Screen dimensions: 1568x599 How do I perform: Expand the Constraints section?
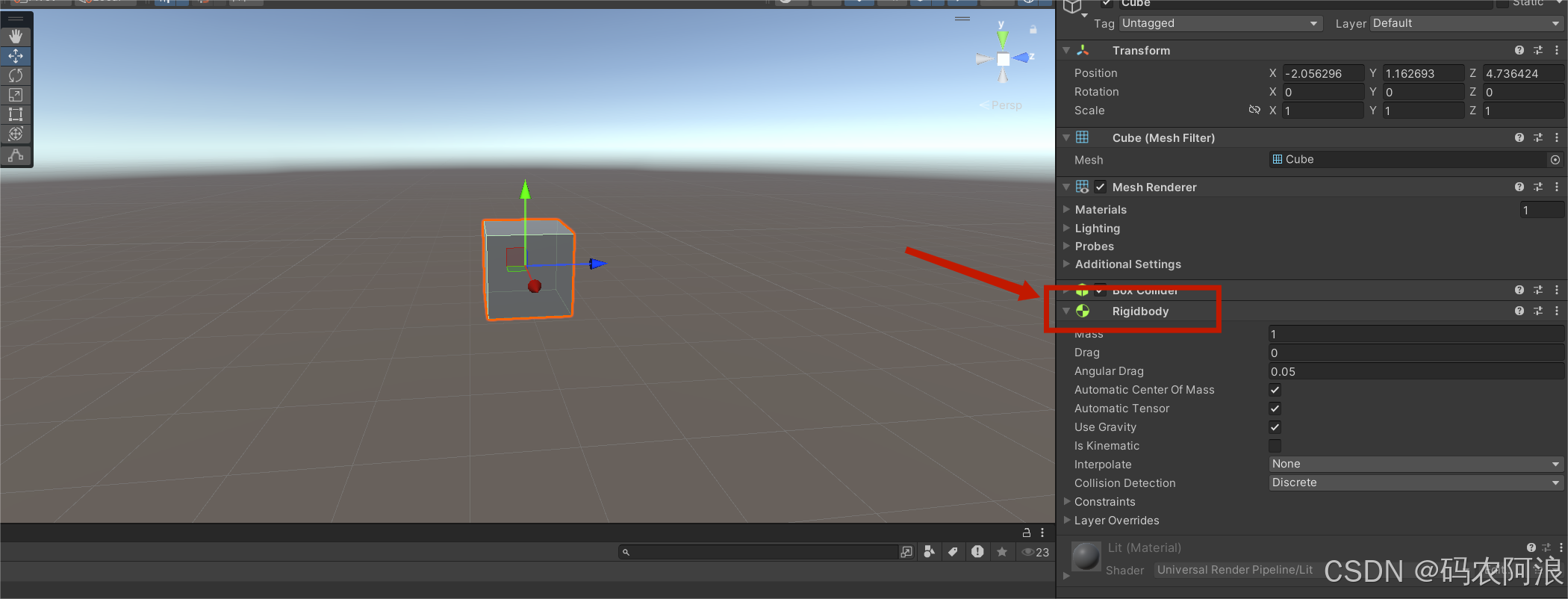(x=1067, y=502)
